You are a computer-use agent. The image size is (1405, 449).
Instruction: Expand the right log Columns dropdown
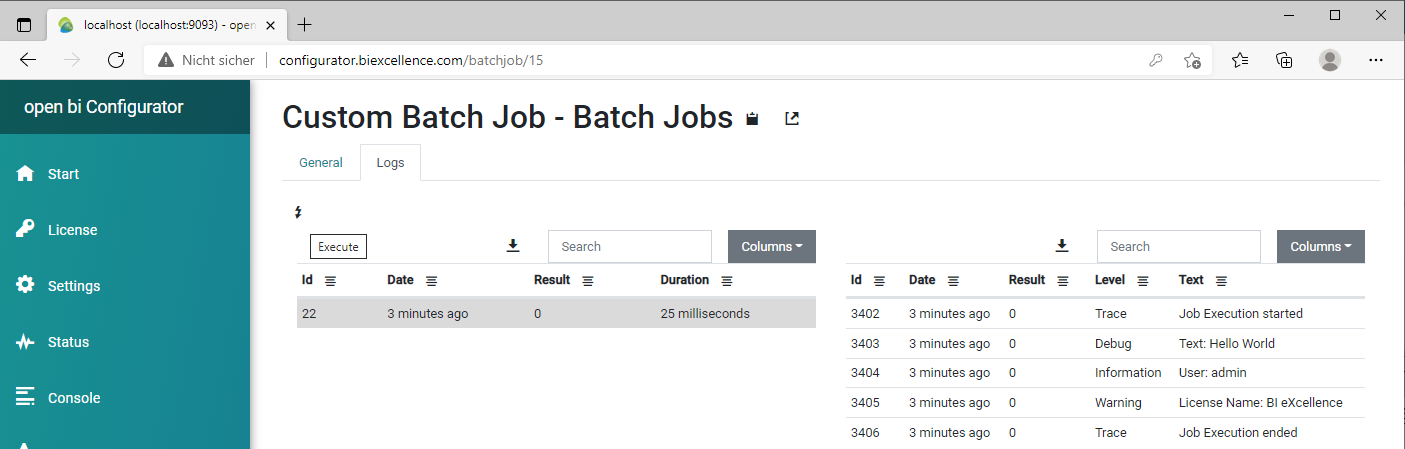pos(1320,247)
